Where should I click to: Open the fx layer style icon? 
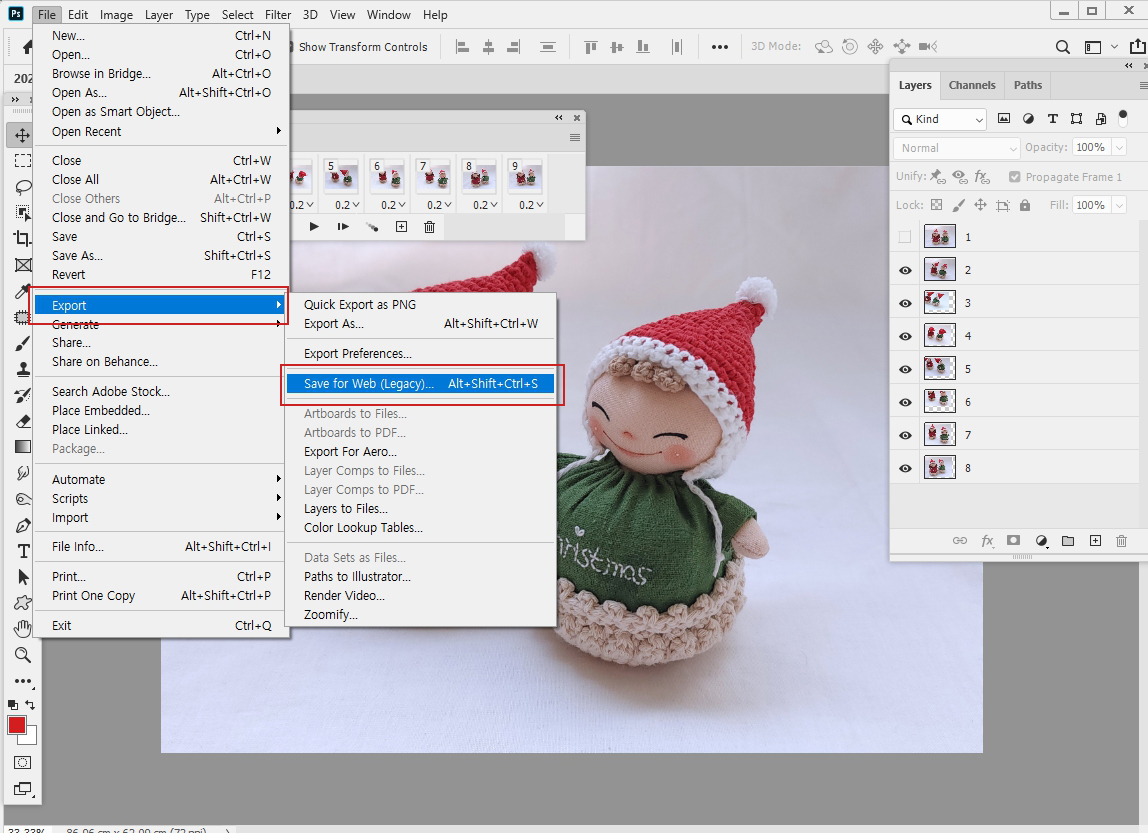[987, 541]
